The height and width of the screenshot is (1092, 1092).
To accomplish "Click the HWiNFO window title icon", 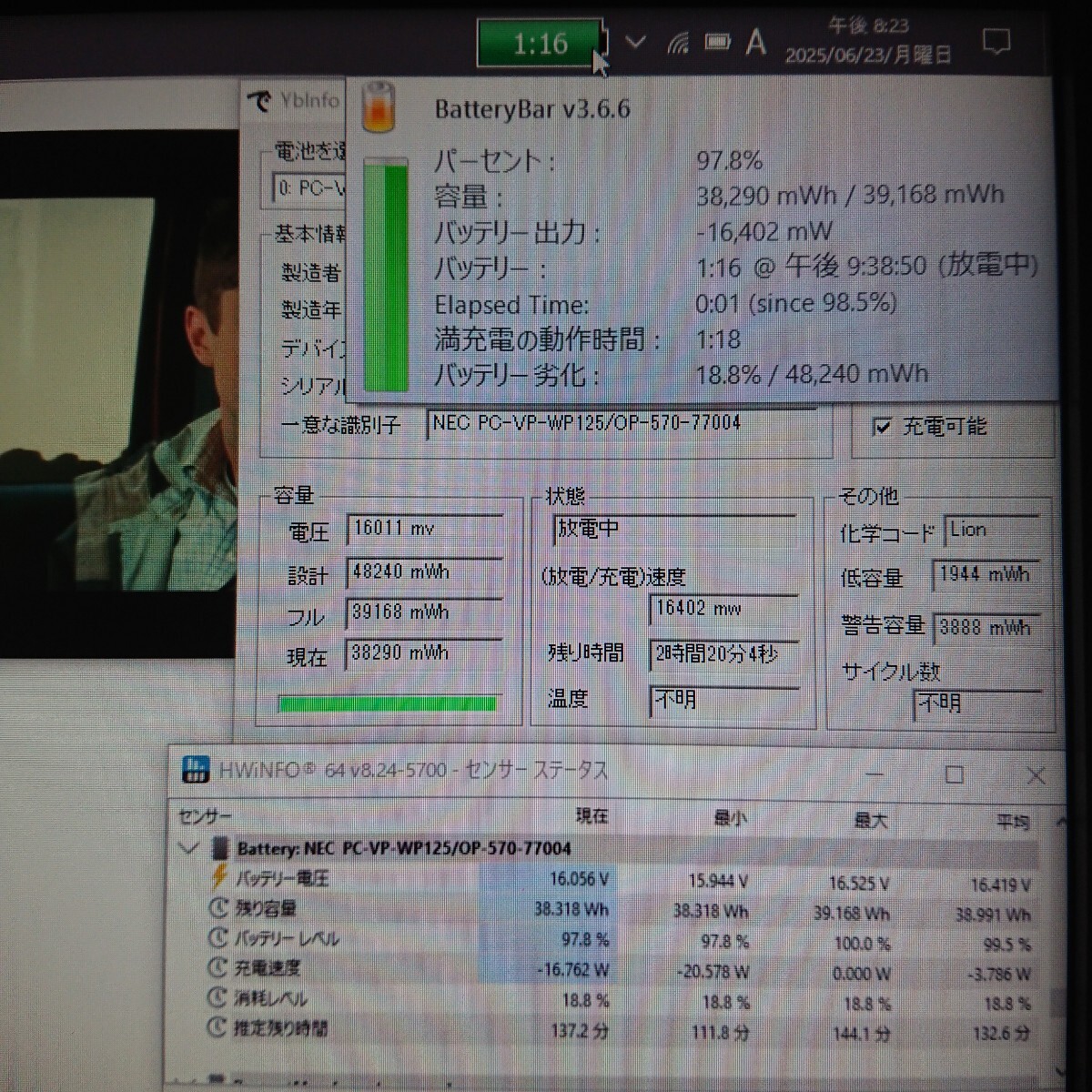I will tap(195, 770).
